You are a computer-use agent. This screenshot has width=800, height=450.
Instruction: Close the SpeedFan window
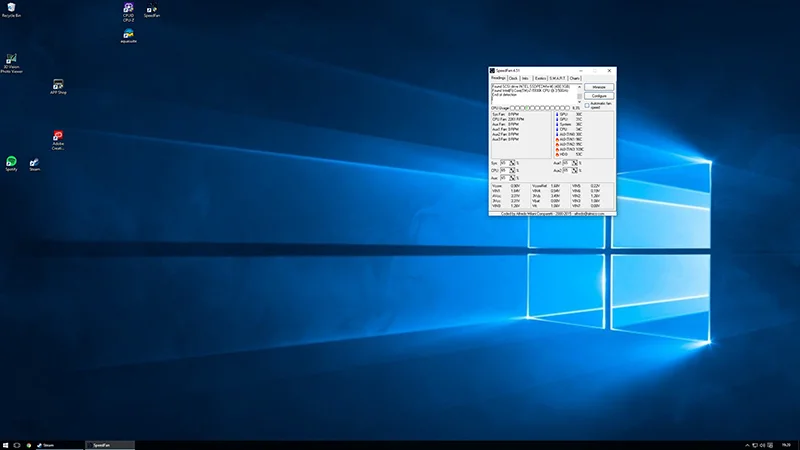pos(609,70)
